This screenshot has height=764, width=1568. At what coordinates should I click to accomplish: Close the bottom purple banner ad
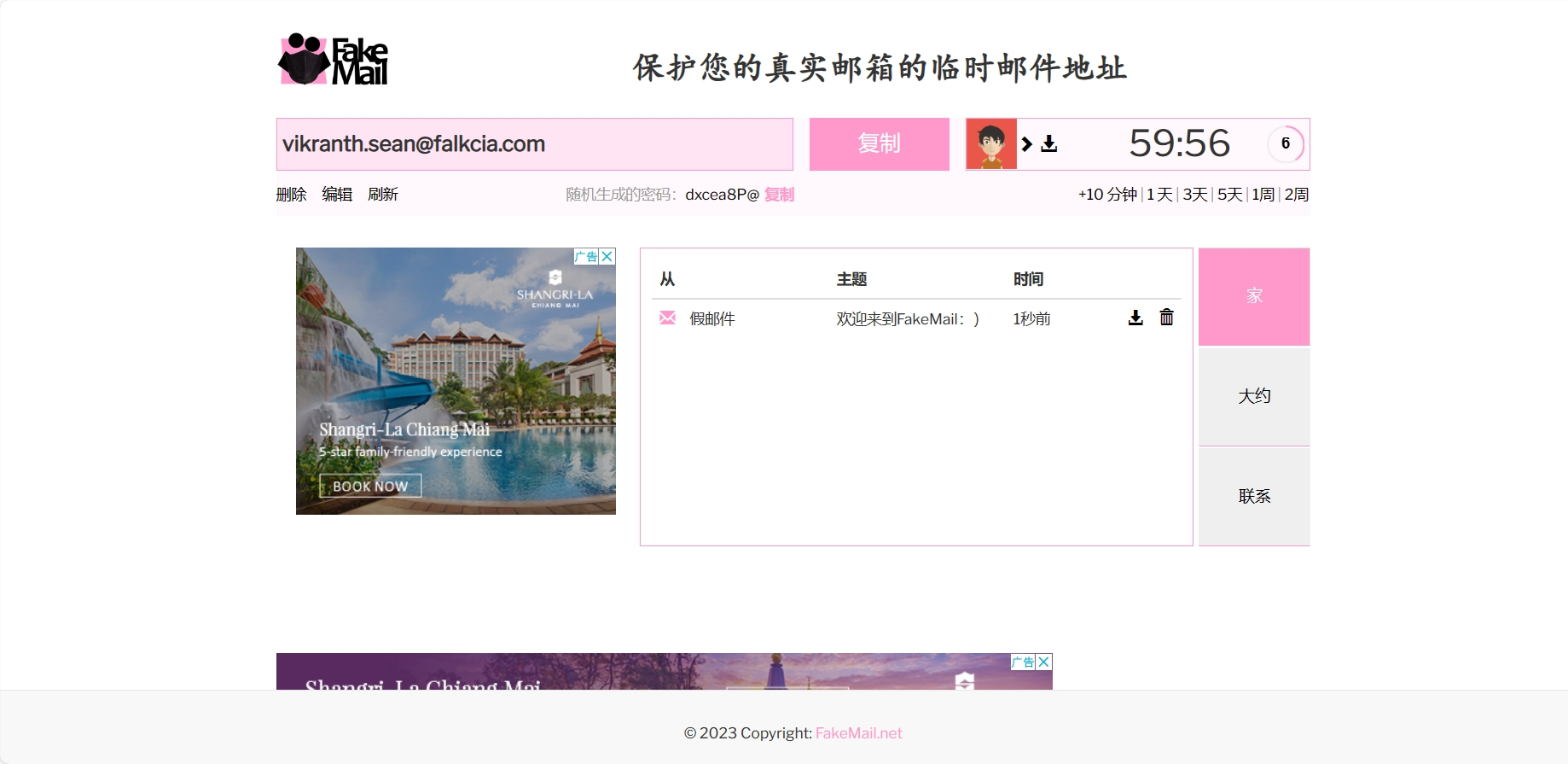1044,662
